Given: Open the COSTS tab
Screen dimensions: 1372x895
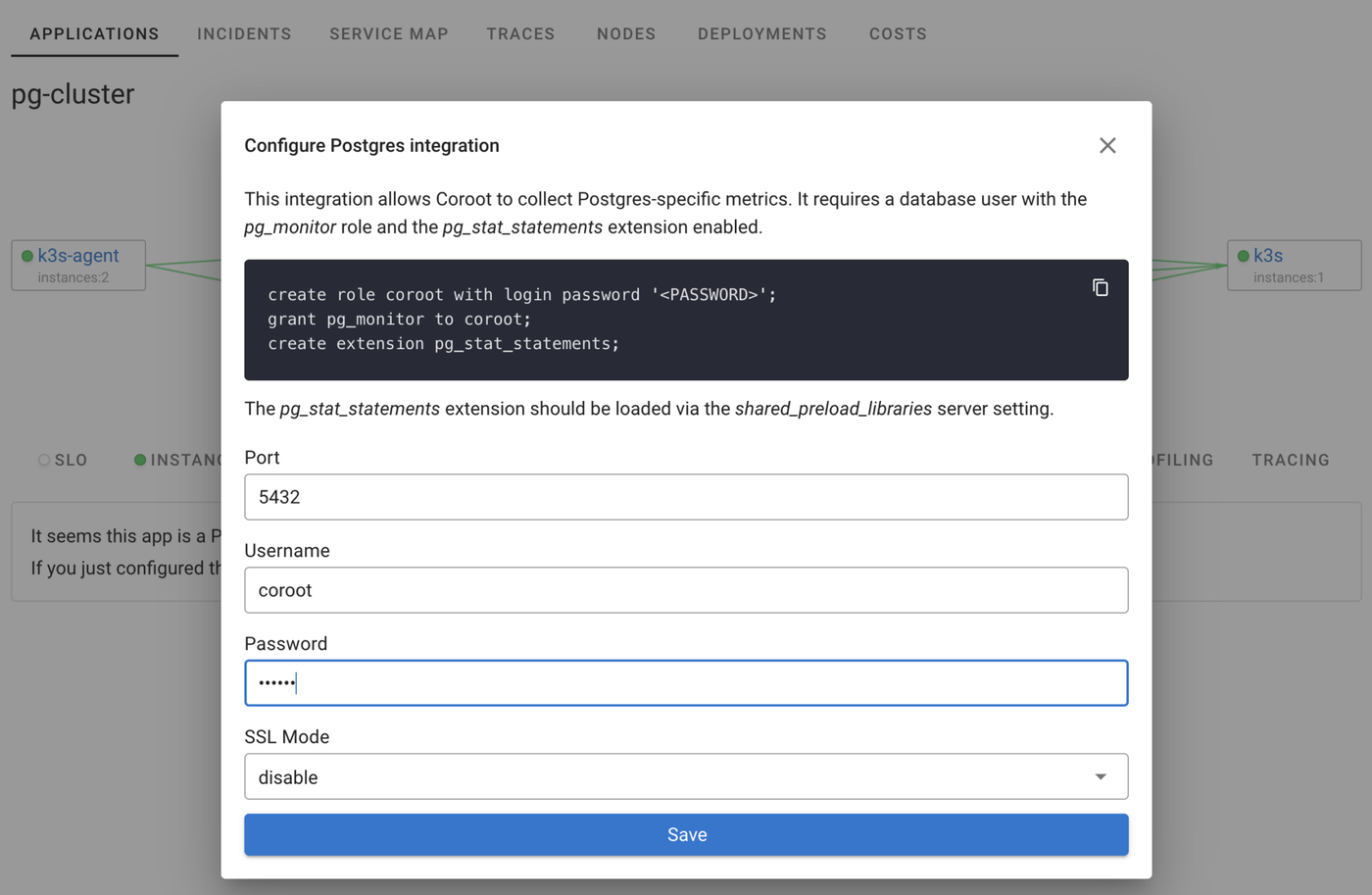Looking at the screenshot, I should click(x=897, y=33).
